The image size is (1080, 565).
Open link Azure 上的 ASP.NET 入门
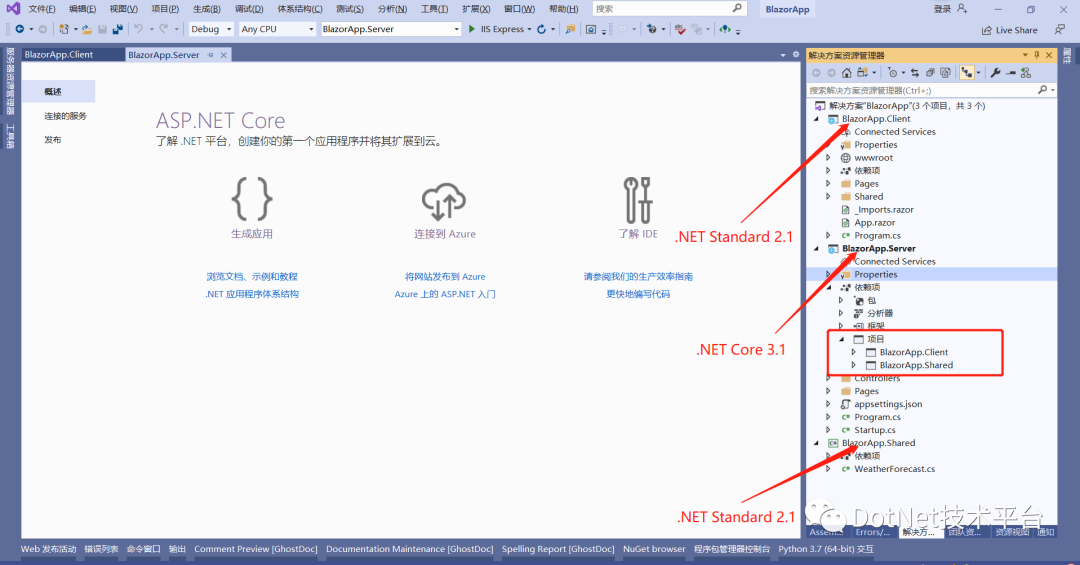(x=445, y=294)
